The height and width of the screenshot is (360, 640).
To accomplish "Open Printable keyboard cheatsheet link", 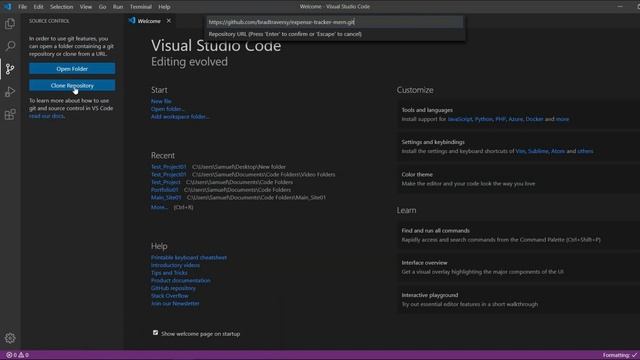I will (x=189, y=258).
